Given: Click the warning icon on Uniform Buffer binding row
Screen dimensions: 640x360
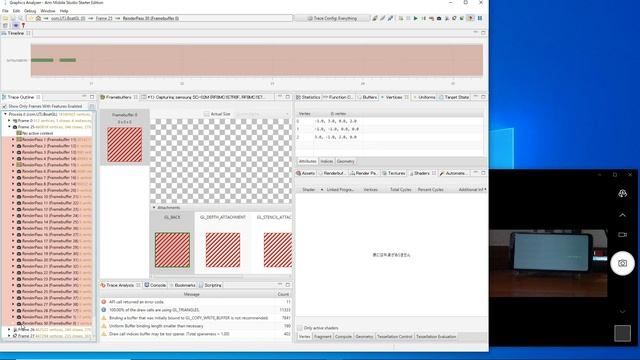Looking at the screenshot, I should pyautogui.click(x=104, y=326).
